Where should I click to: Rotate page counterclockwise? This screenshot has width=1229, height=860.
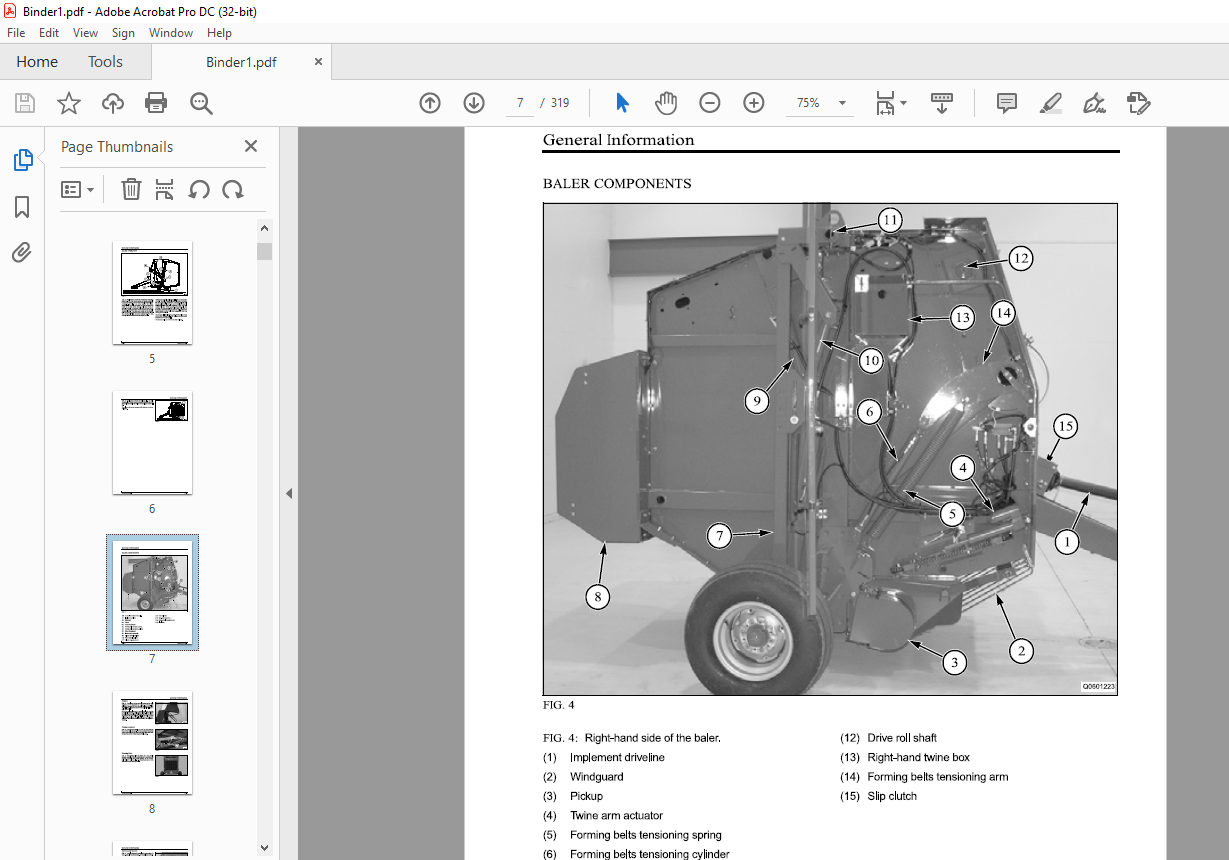pyautogui.click(x=199, y=189)
